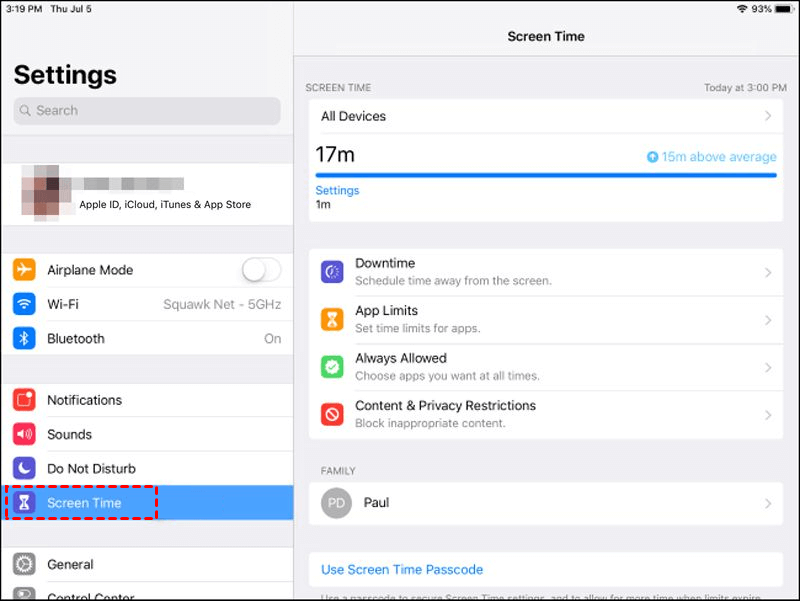This screenshot has height=601, width=800.
Task: Tap Block inappropriate content text
Action: 430,423
